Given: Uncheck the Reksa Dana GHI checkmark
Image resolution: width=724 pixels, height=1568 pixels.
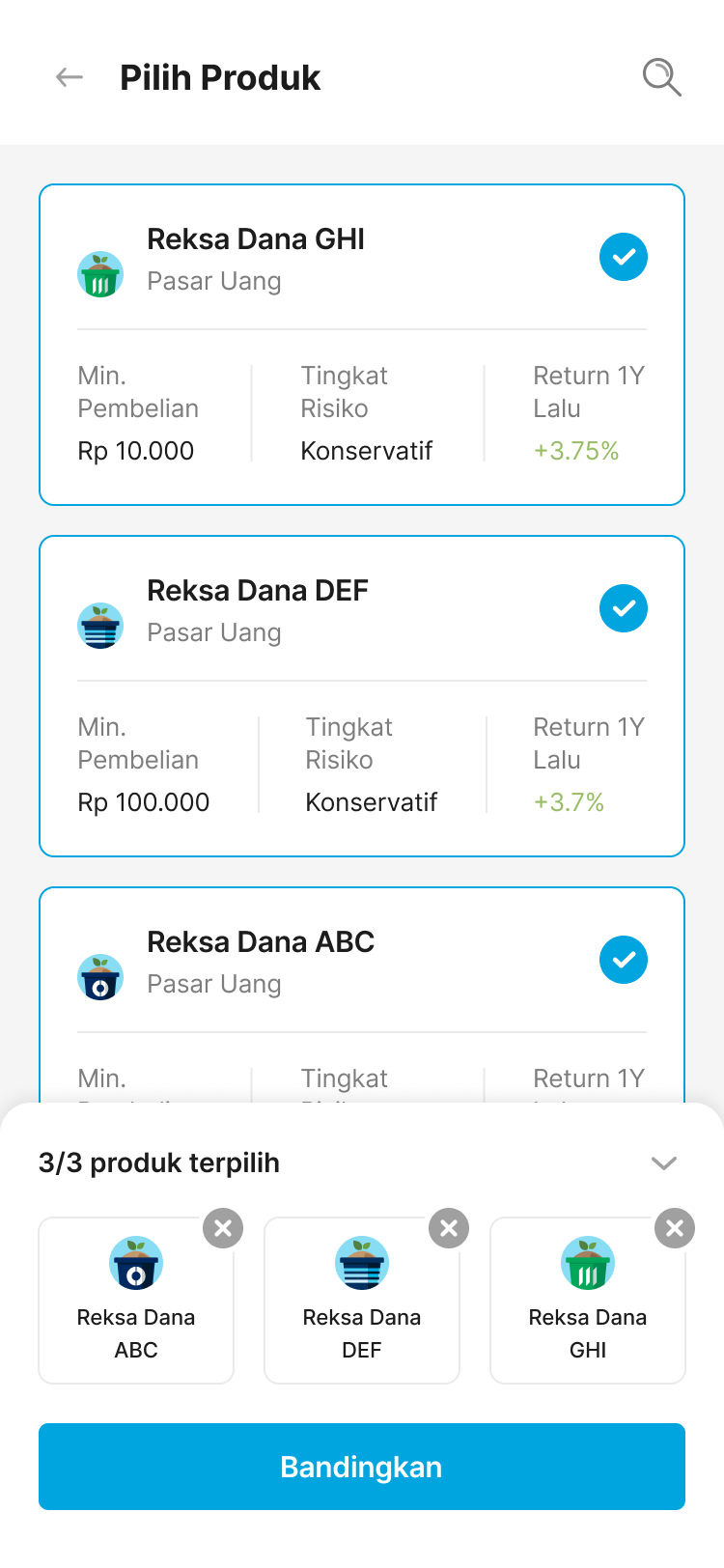Looking at the screenshot, I should click(624, 257).
